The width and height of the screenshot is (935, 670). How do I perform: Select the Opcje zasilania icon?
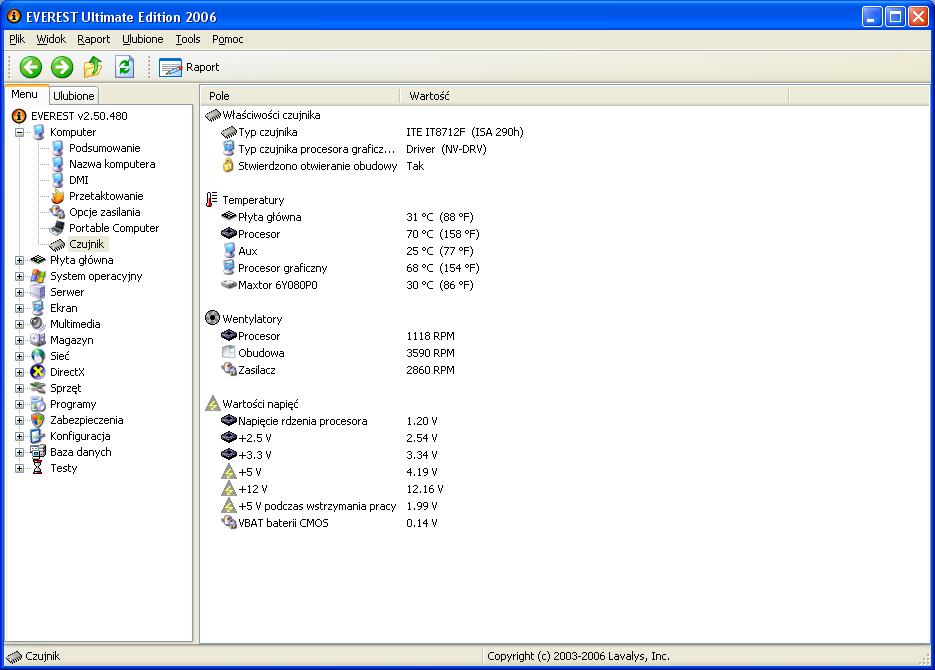tap(57, 212)
